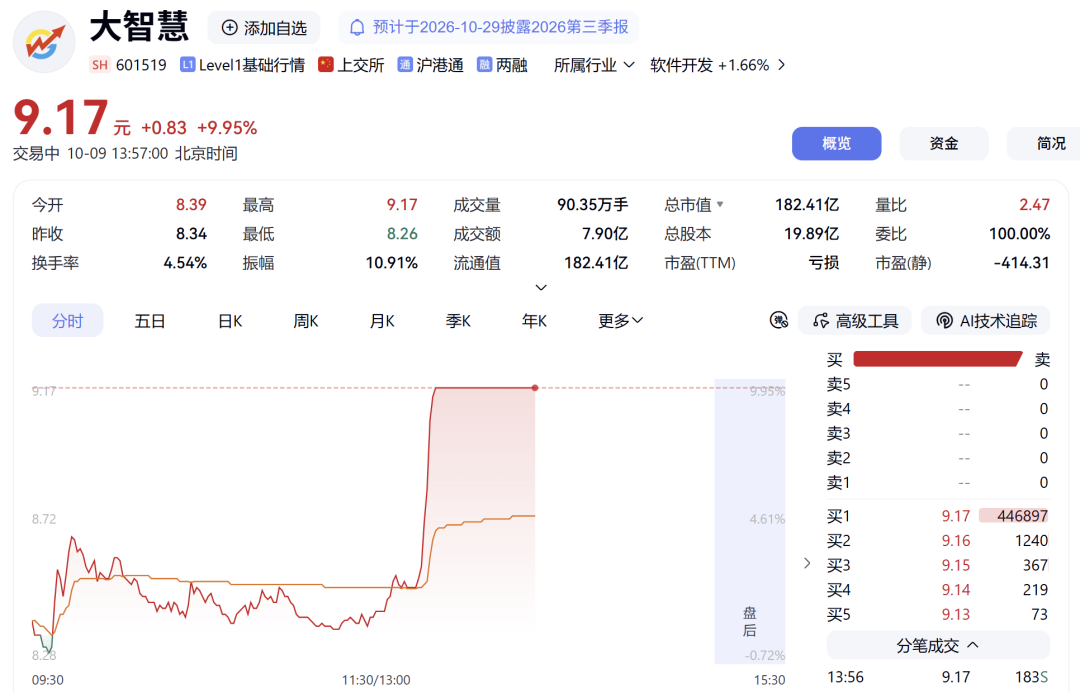
Task: Click the 换手率 value 4.54%
Action: click(185, 262)
